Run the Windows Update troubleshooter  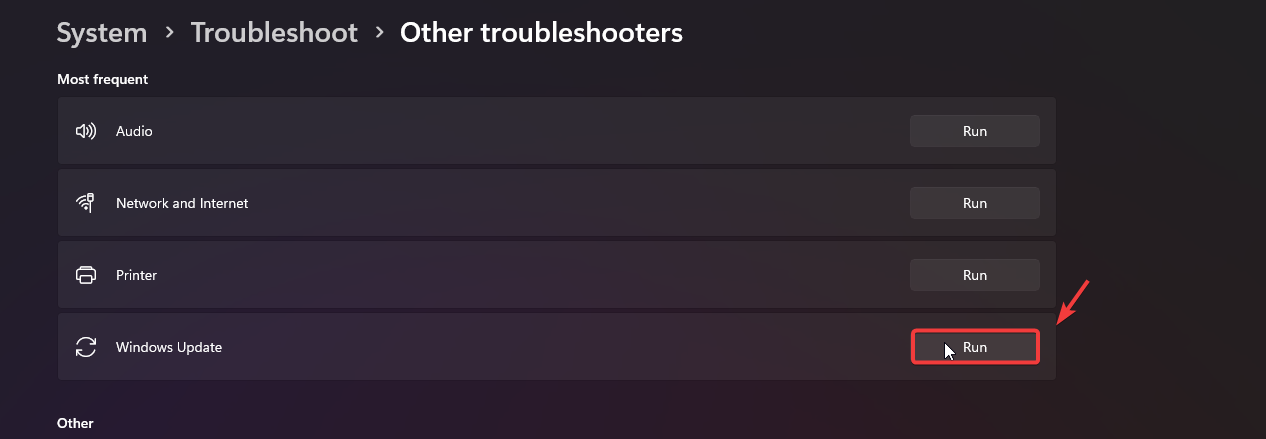(974, 347)
